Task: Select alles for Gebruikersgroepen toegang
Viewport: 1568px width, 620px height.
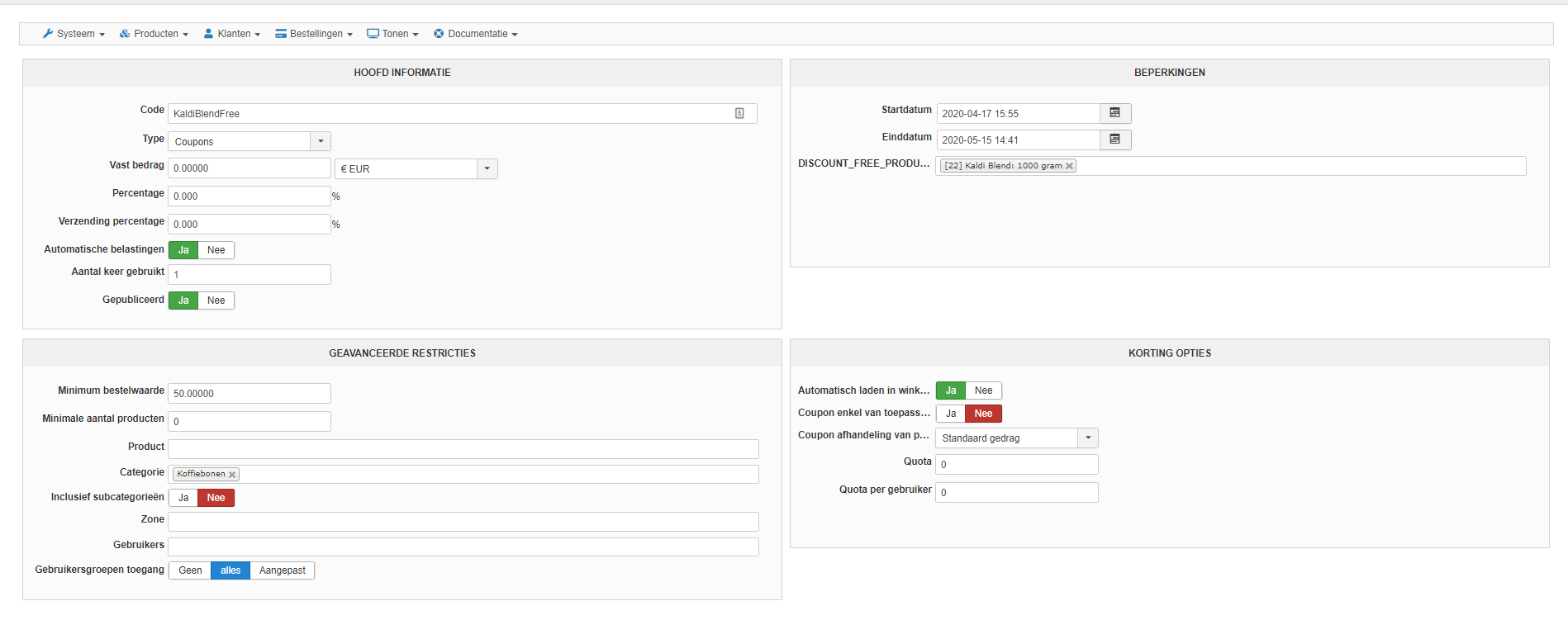Action: coord(230,570)
